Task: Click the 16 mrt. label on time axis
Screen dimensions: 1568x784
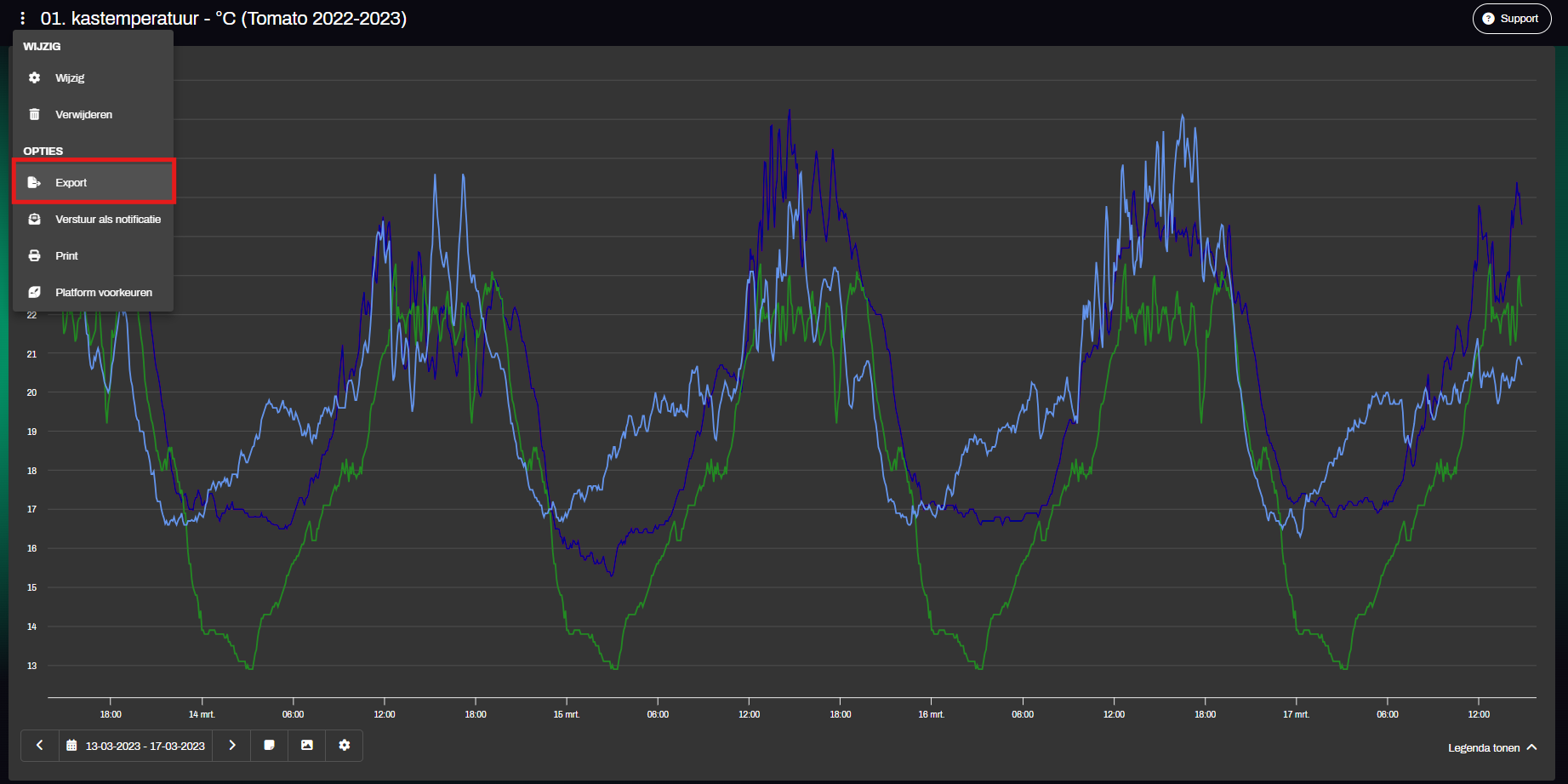Action: (x=932, y=714)
